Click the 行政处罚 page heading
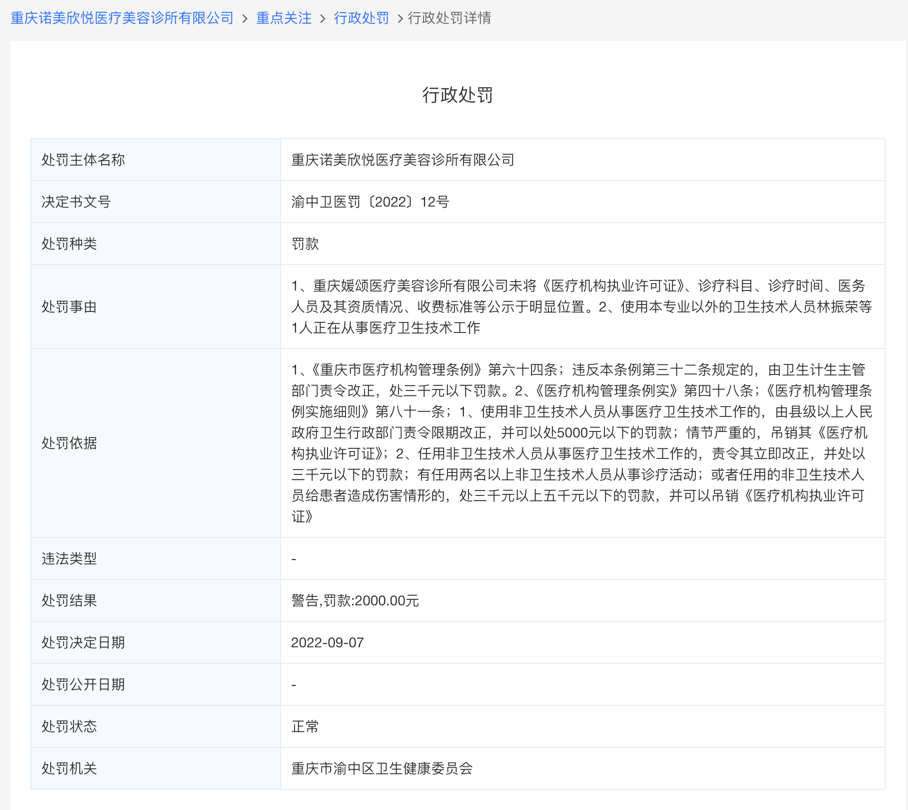Image resolution: width=908 pixels, height=810 pixels. (457, 95)
